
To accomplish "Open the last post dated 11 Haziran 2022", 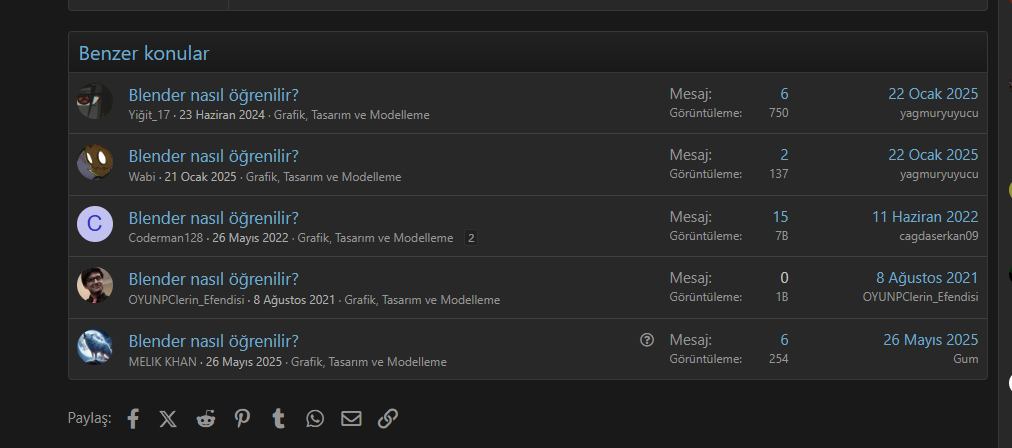I will (x=924, y=217).
